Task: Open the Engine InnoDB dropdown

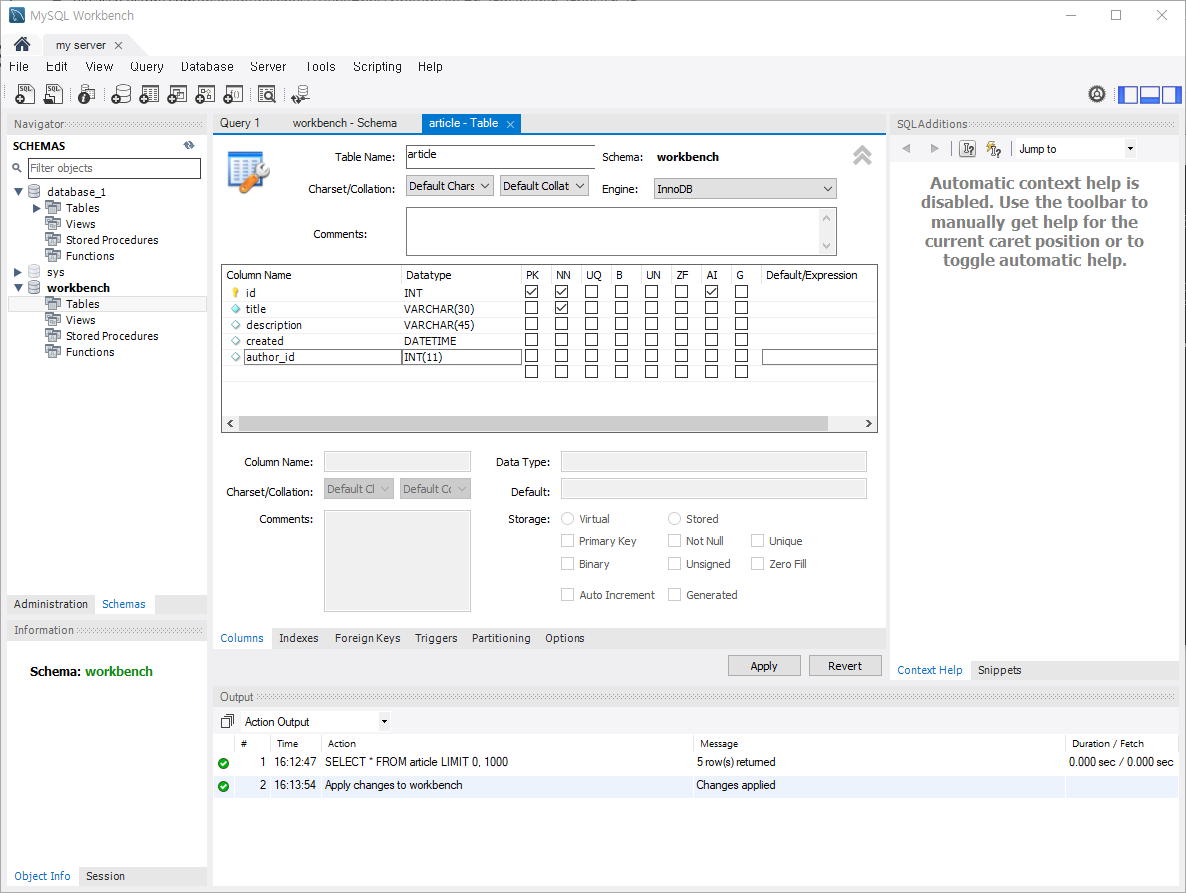Action: pos(745,188)
